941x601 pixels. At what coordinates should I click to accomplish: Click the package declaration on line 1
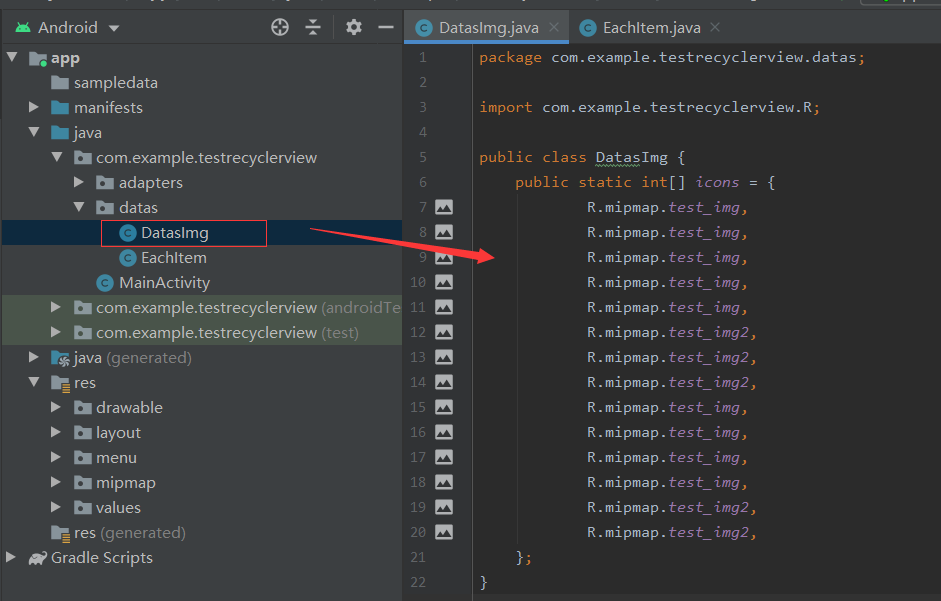pyautogui.click(x=672, y=58)
